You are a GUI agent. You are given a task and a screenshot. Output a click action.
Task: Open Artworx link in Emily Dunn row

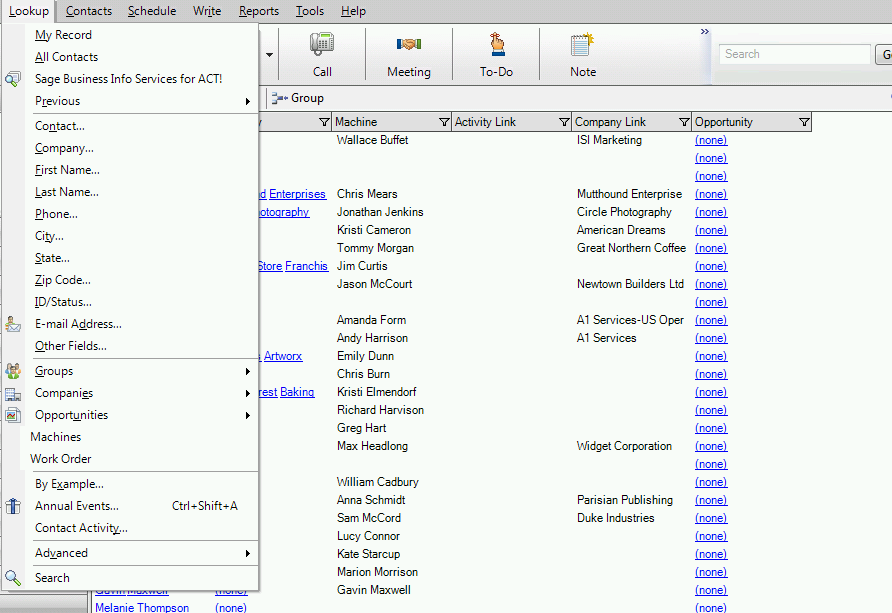(x=283, y=357)
